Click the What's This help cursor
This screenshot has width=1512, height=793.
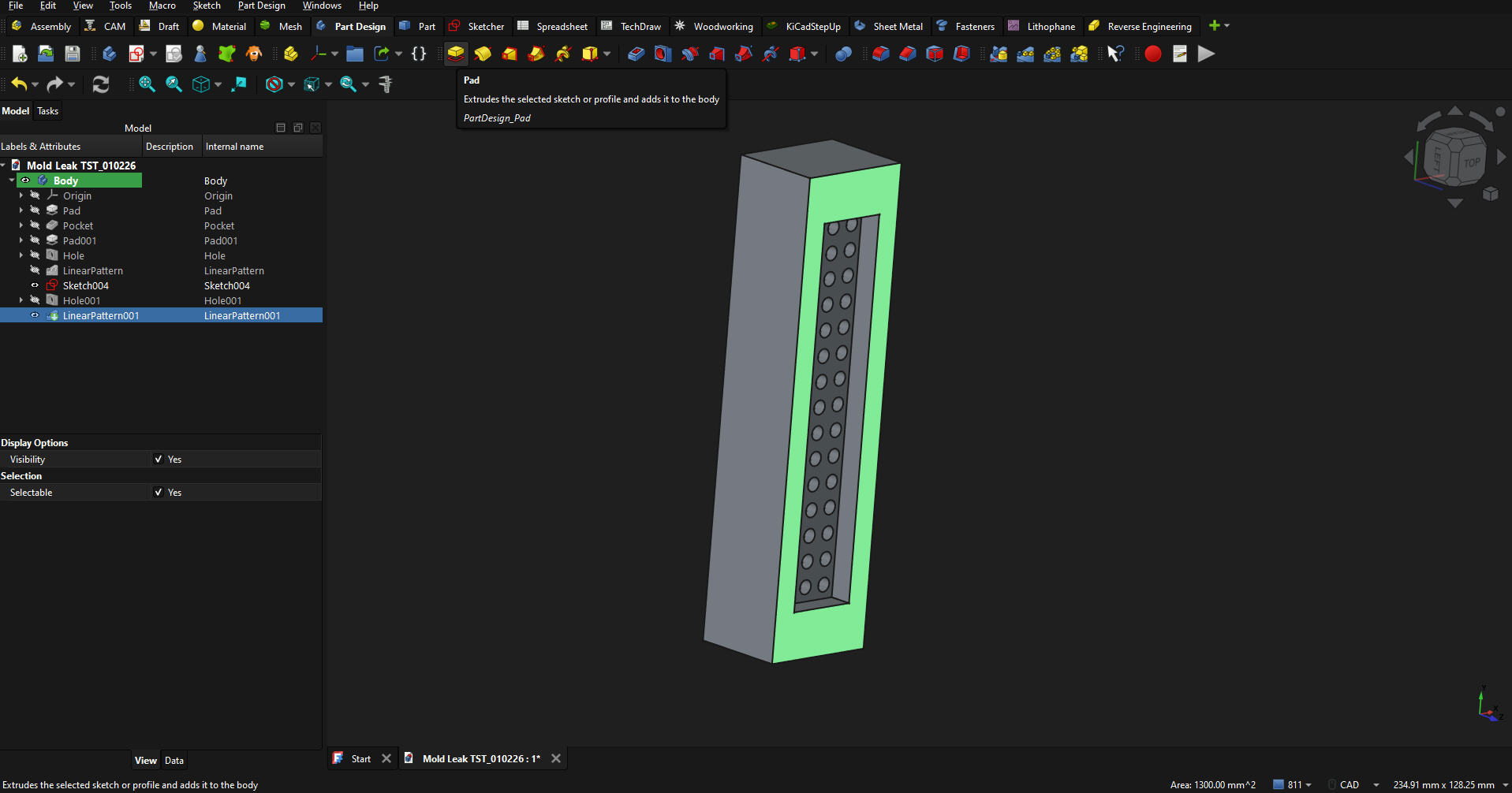pyautogui.click(x=1115, y=54)
